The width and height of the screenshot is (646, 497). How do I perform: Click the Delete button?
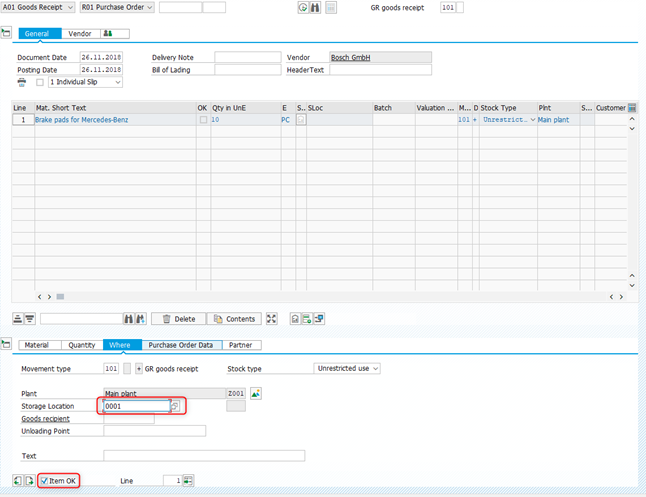click(178, 319)
